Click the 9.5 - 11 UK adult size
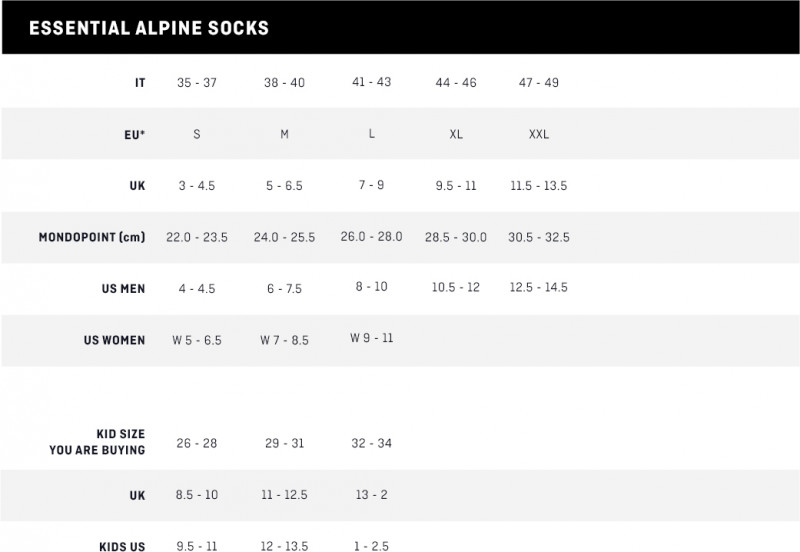The image size is (800, 552). 456,186
